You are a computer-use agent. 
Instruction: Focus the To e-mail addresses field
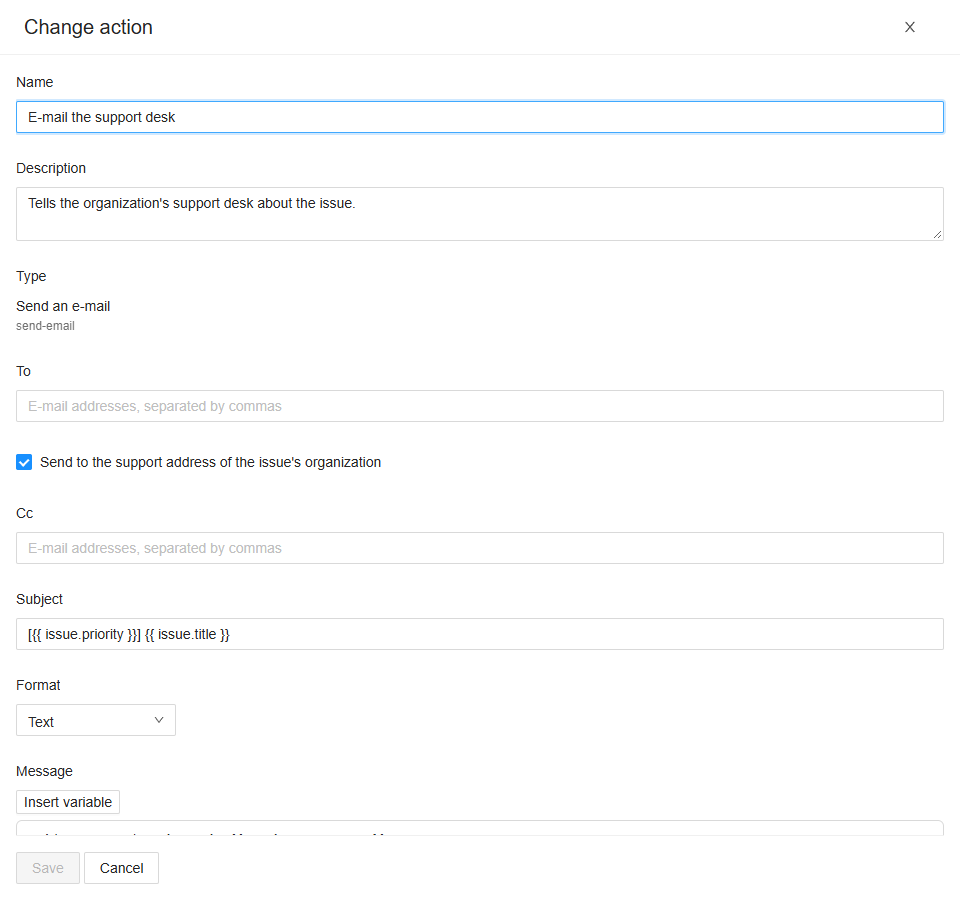[x=479, y=406]
